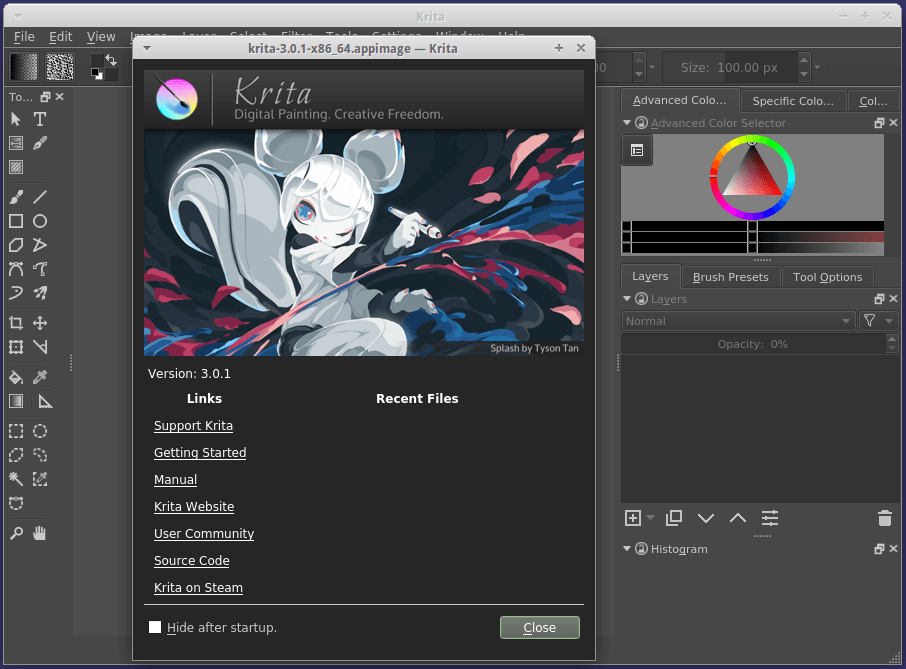The height and width of the screenshot is (669, 906).
Task: Enable the Hide after startup checkbox
Action: (x=155, y=627)
